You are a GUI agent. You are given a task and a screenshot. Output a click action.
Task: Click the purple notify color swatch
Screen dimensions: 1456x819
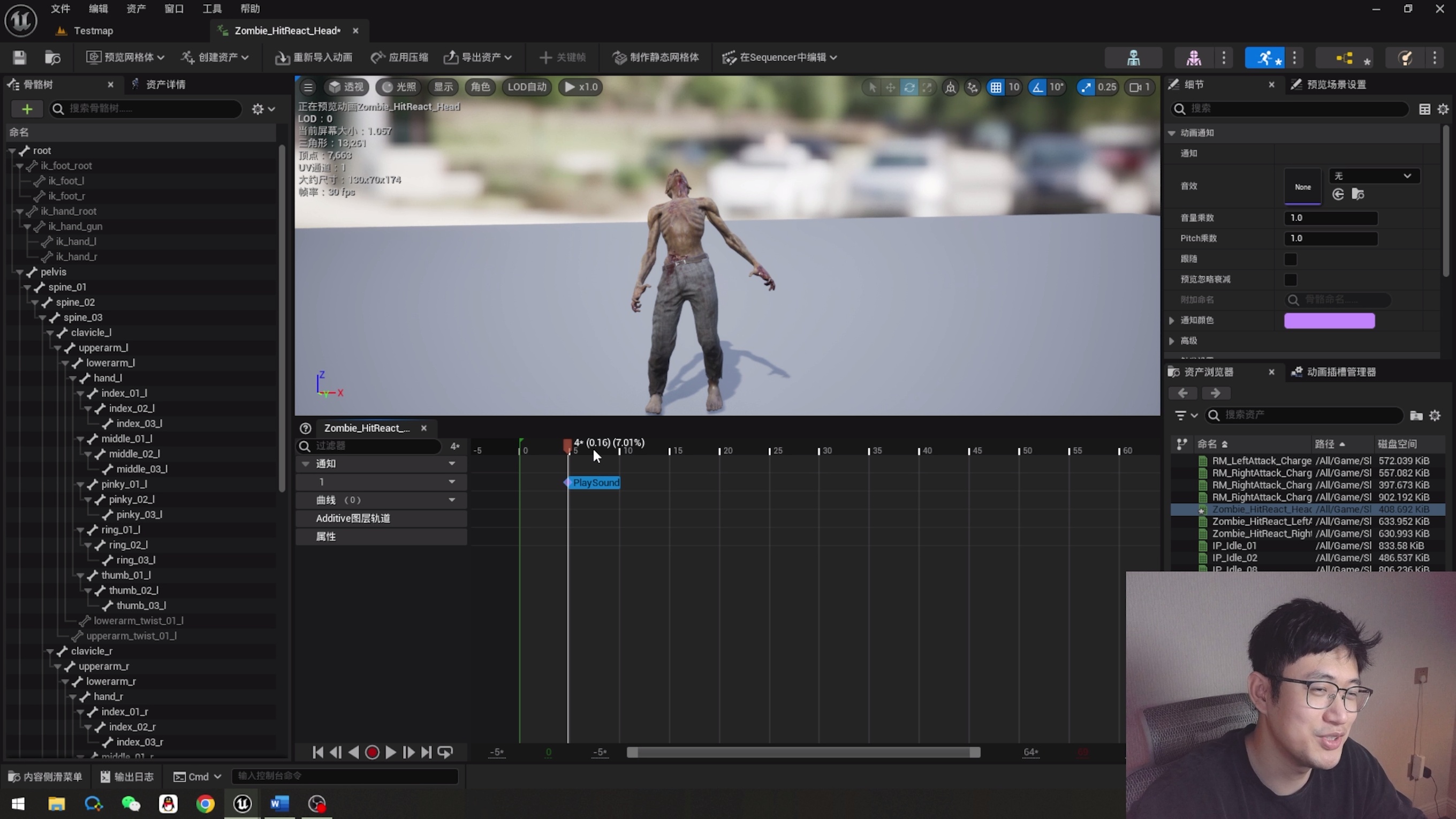[1329, 321]
